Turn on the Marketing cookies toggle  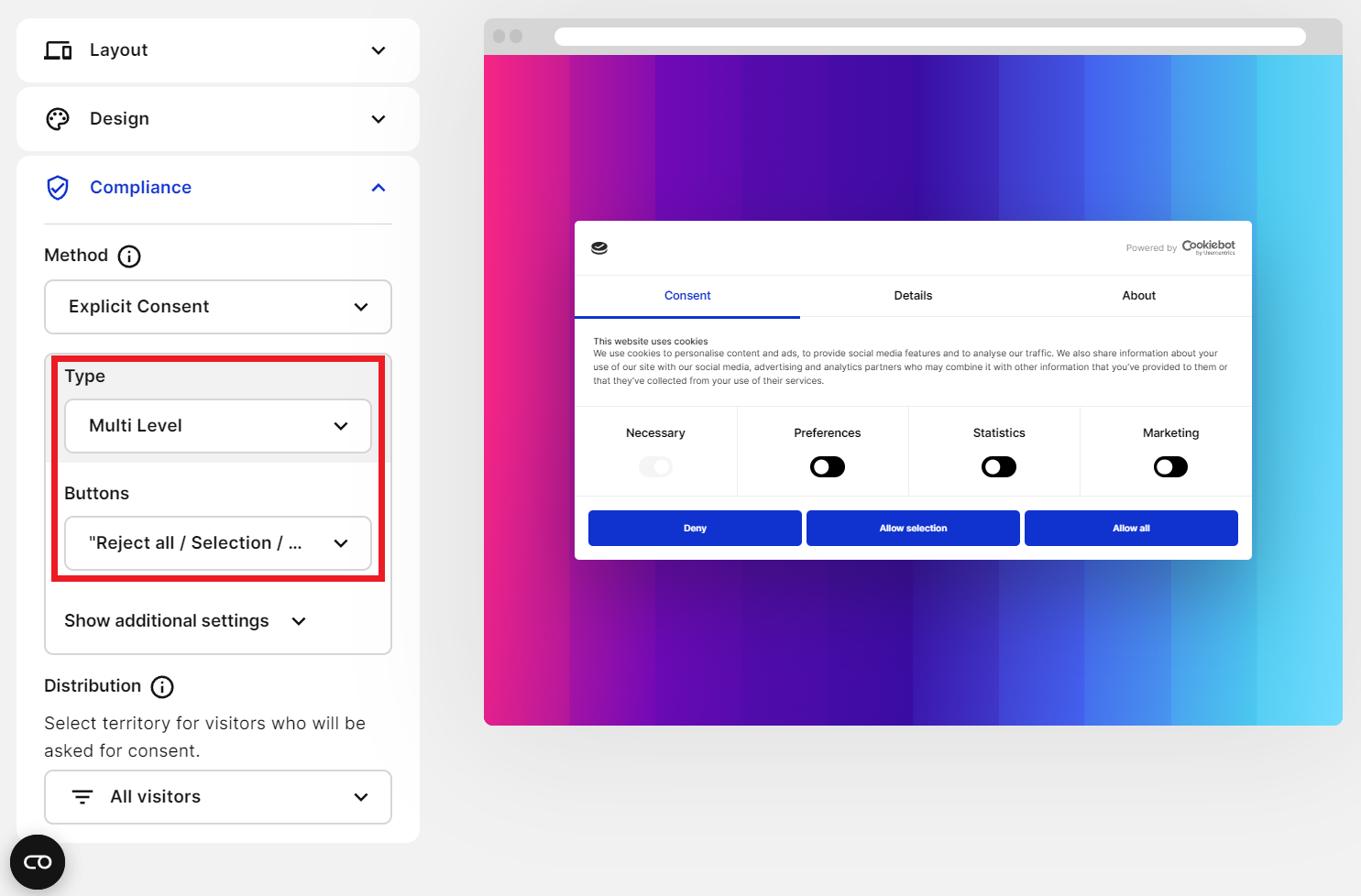tap(1170, 467)
